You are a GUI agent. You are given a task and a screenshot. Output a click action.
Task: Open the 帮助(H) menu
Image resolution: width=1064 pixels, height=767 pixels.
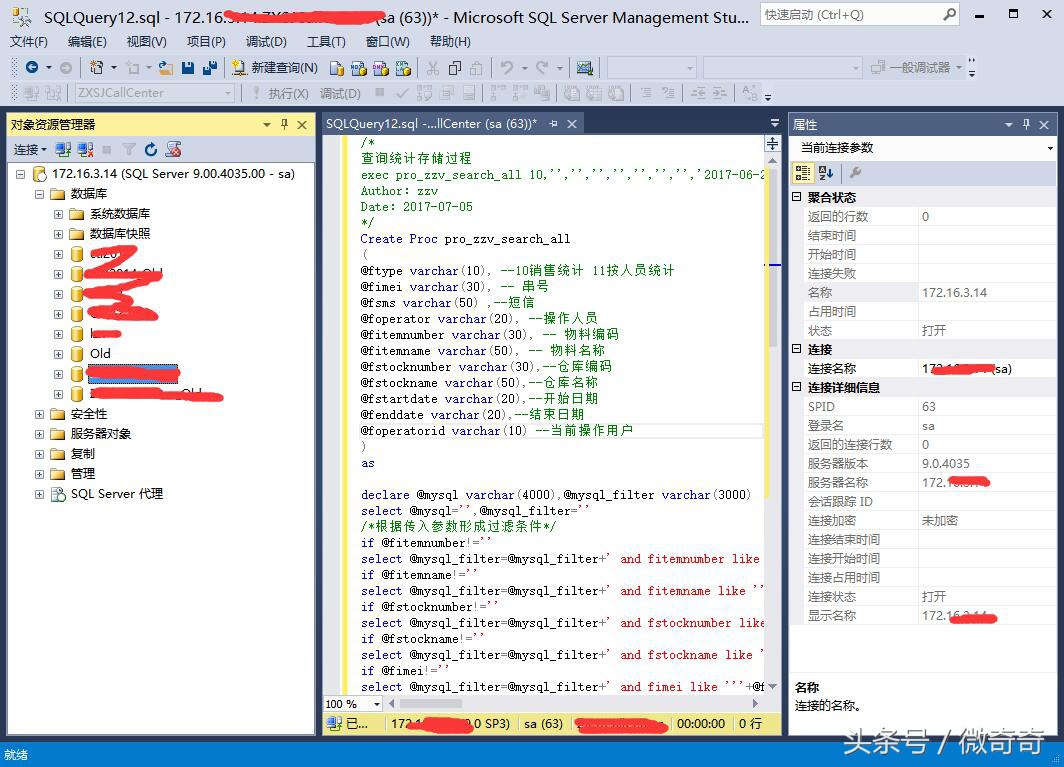[450, 41]
